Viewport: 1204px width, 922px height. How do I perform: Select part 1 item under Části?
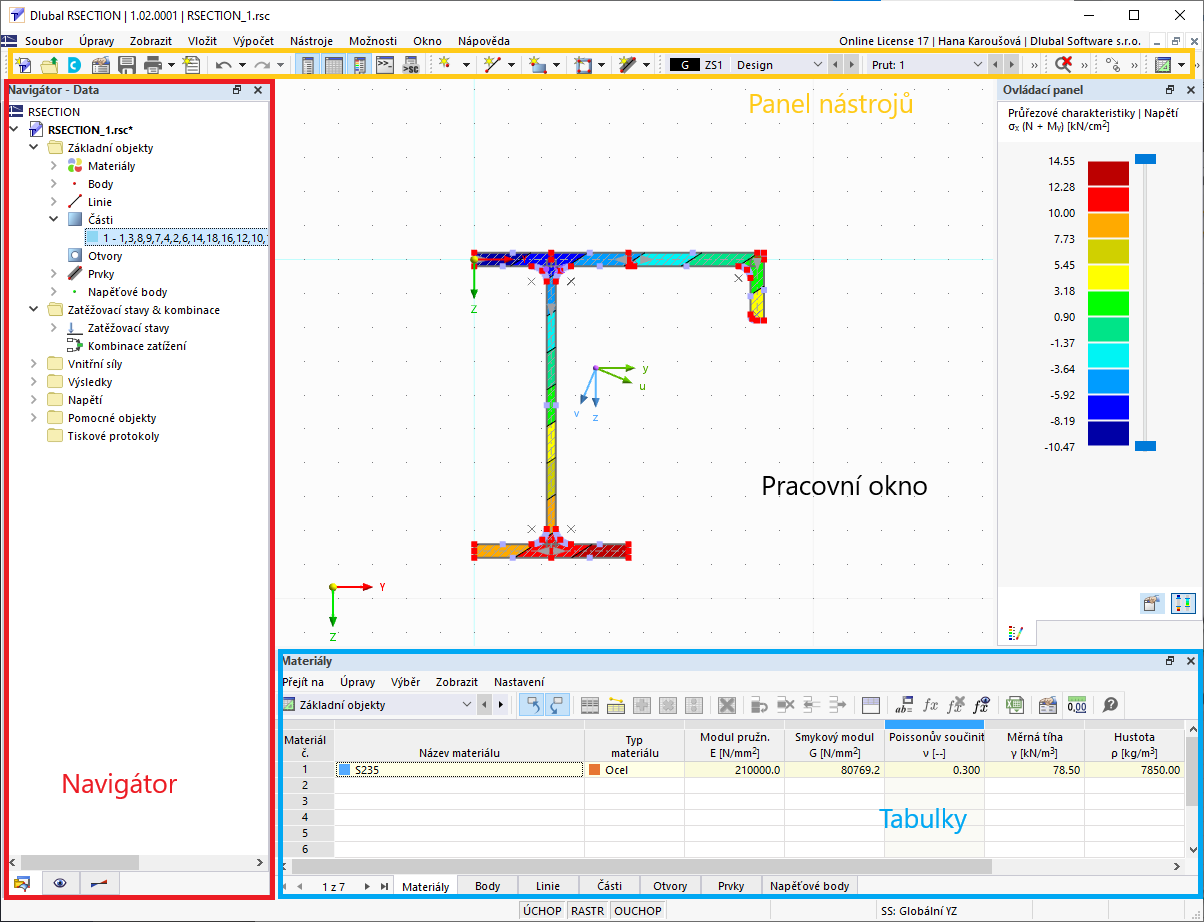(175, 238)
